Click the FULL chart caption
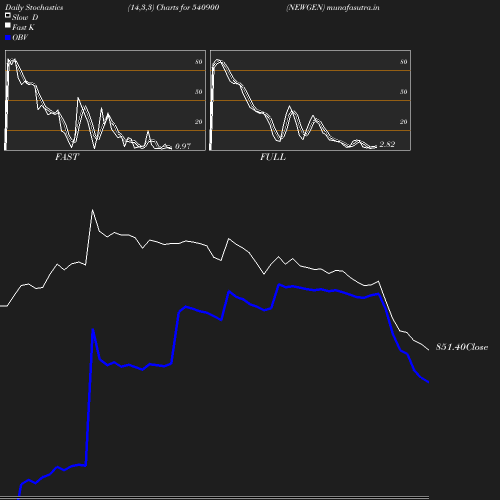The height and width of the screenshot is (500, 500). click(x=273, y=157)
